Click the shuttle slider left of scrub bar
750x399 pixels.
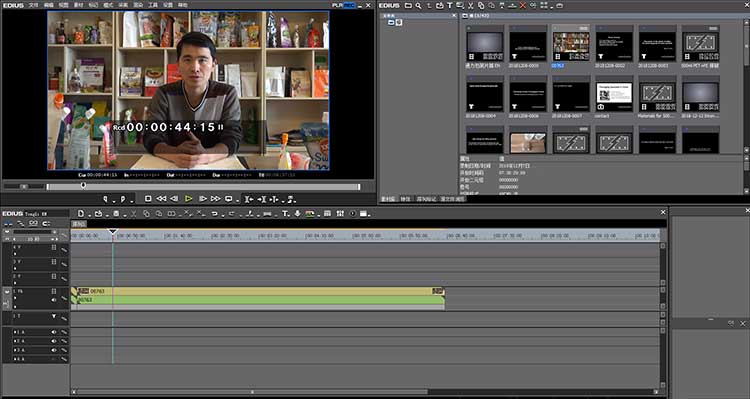(x=23, y=187)
